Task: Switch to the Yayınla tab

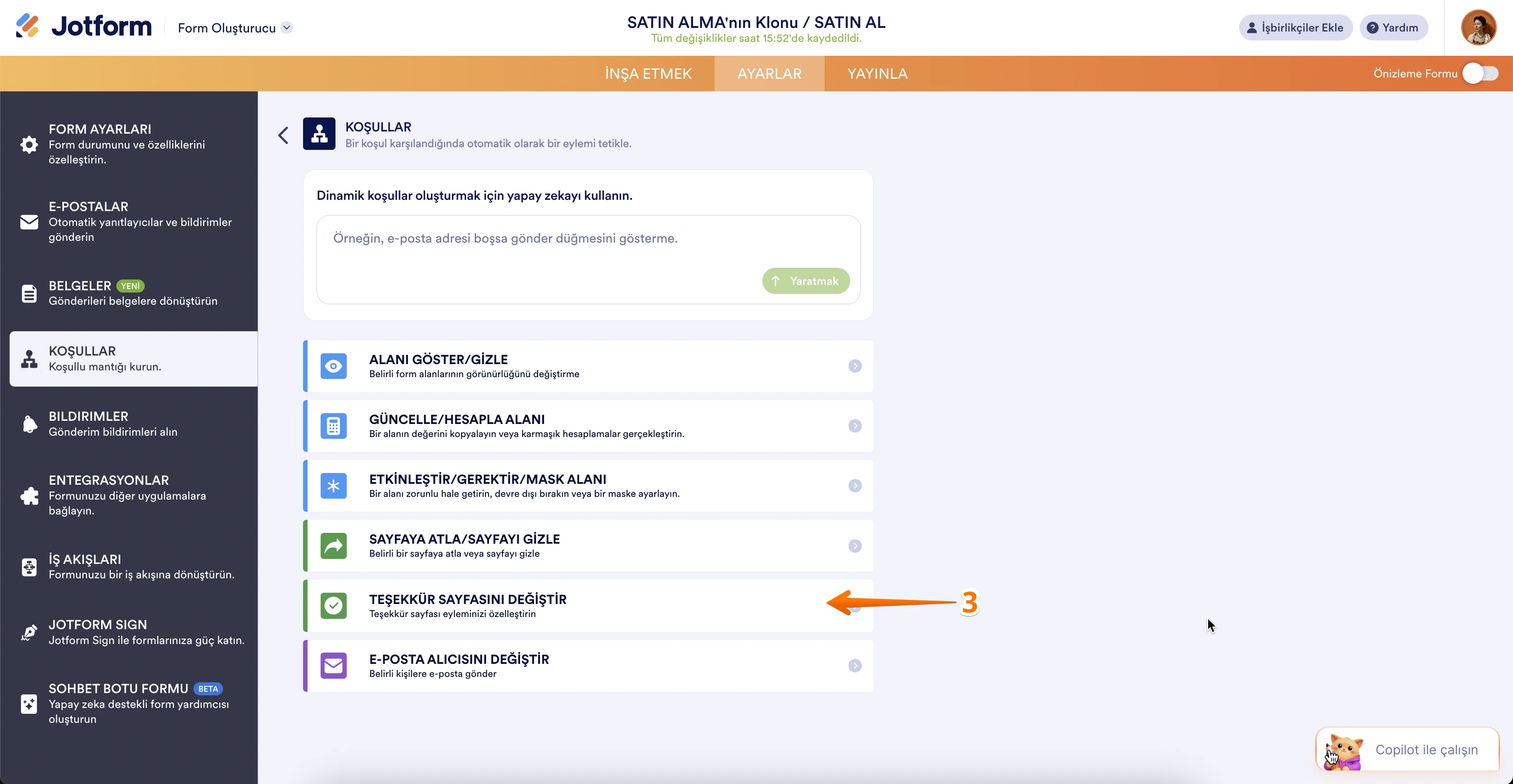Action: (877, 73)
